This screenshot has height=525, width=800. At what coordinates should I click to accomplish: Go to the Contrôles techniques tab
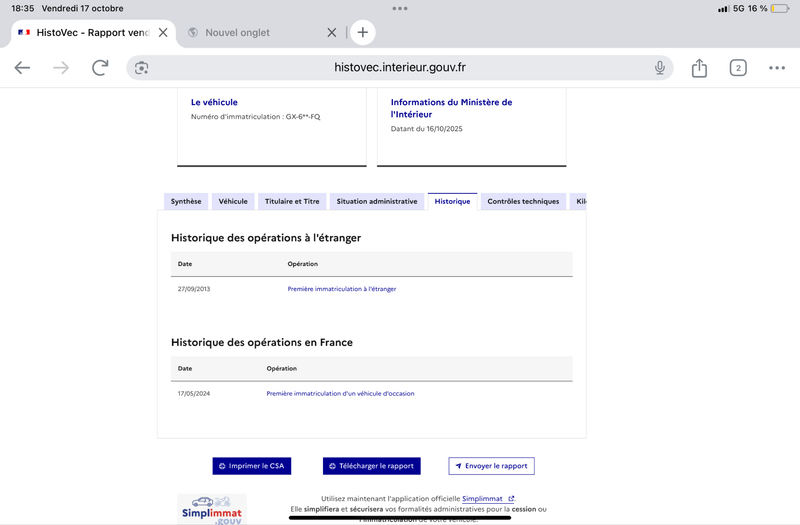523,201
